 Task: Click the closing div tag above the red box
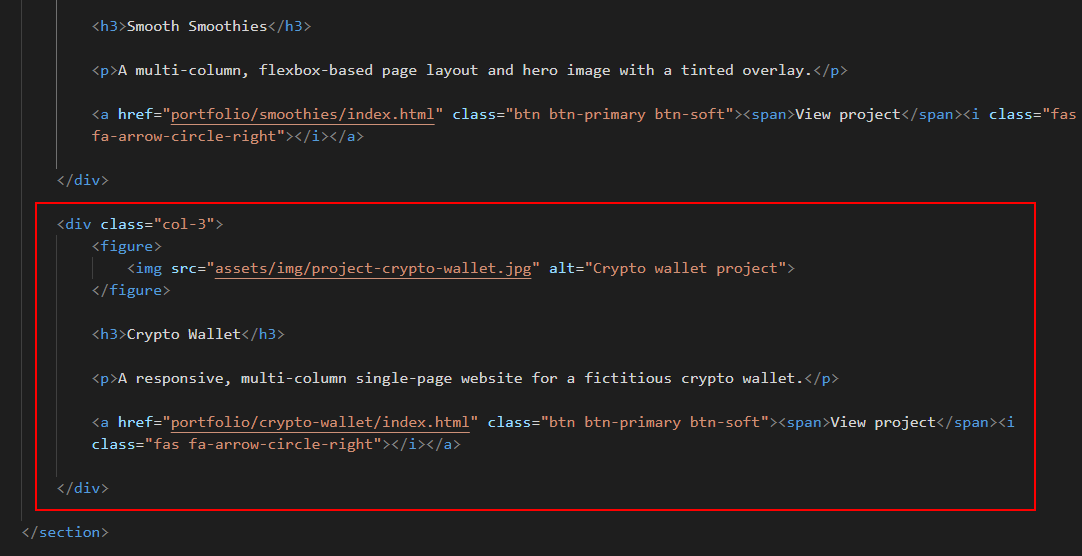tap(83, 181)
